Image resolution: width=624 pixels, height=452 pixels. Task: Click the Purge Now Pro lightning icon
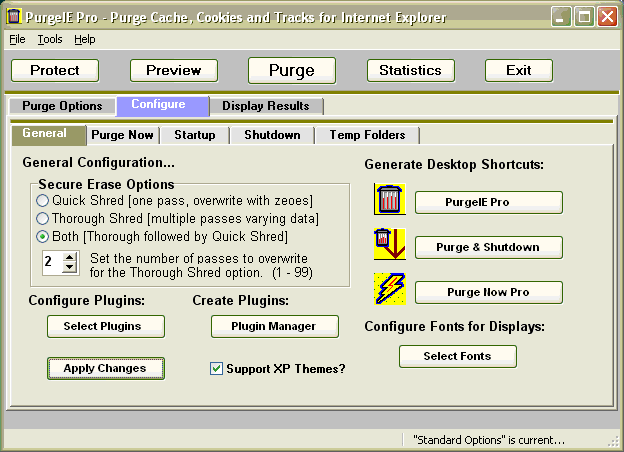(x=390, y=289)
